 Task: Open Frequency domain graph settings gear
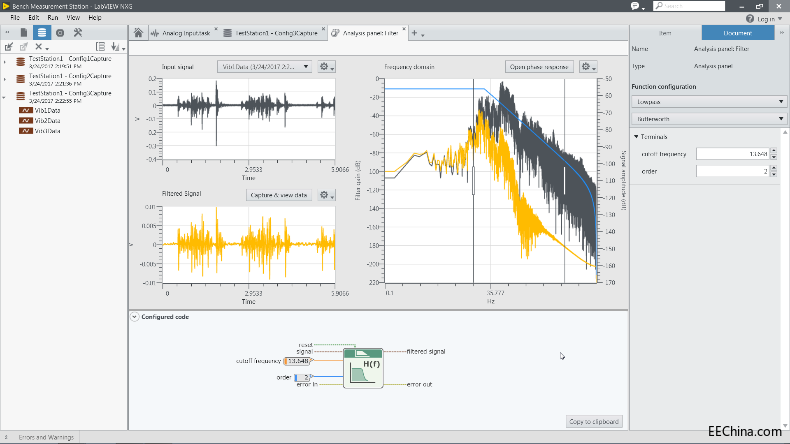pyautogui.click(x=588, y=67)
